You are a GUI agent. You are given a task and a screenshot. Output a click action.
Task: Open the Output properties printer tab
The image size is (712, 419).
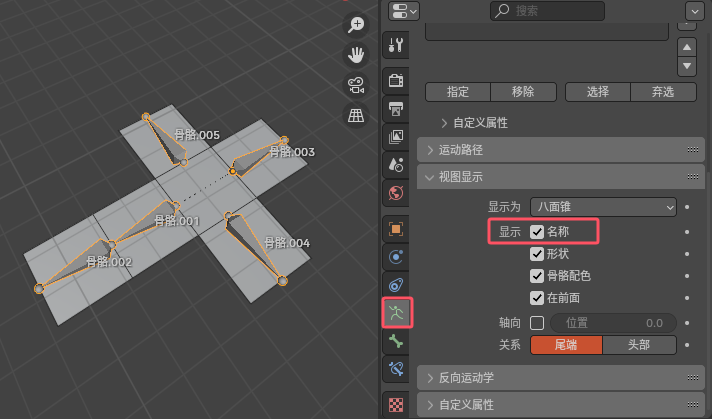[396, 109]
